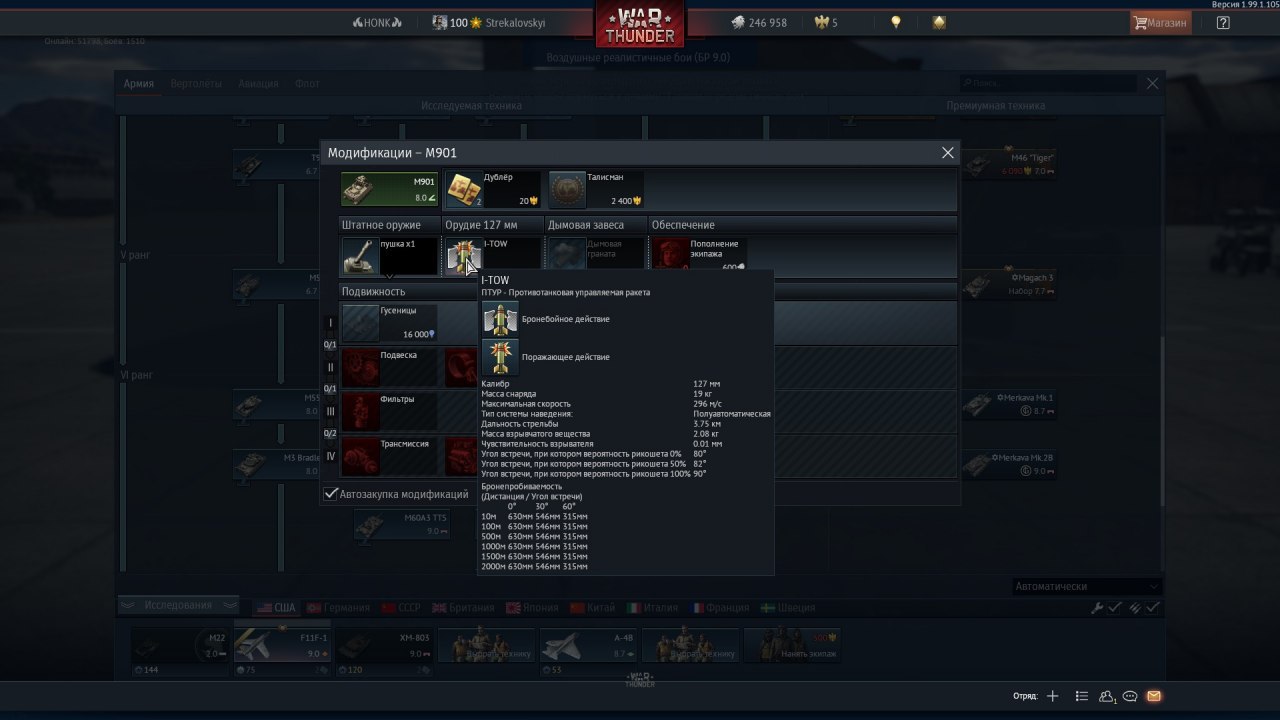The width and height of the screenshot is (1280, 720).
Task: Select the Дымовая граната modification
Action: click(x=596, y=254)
